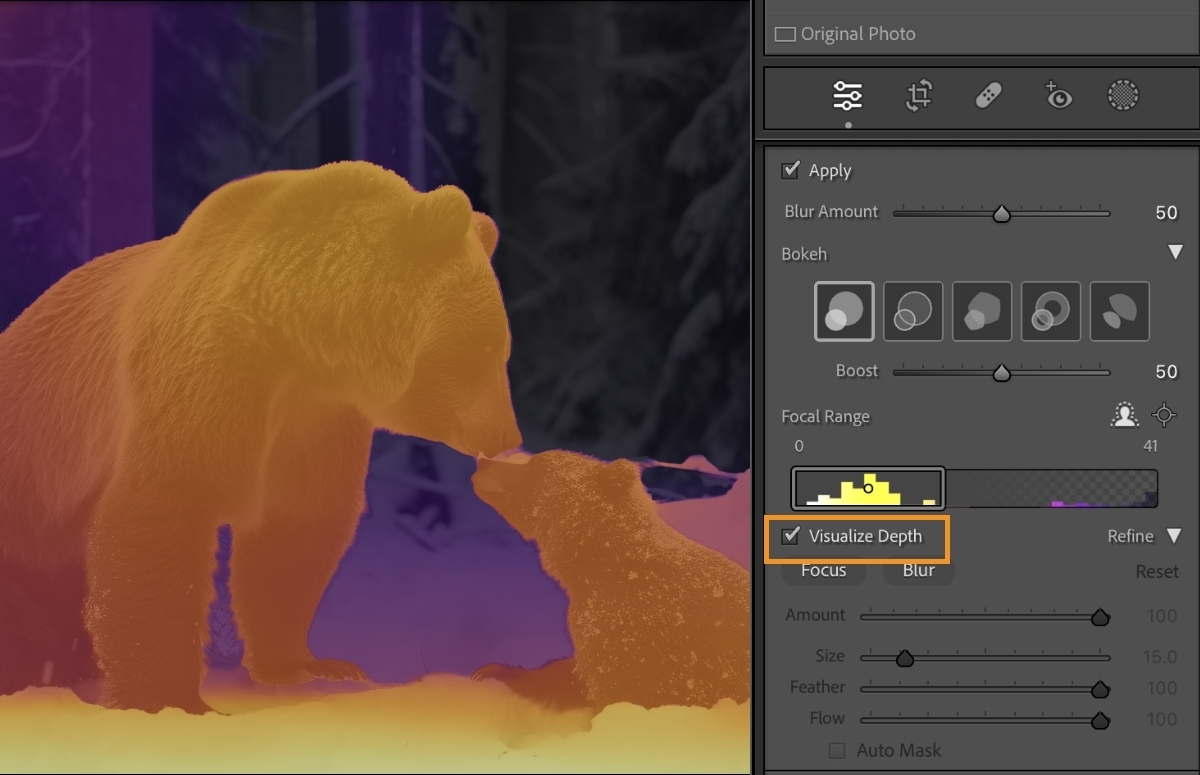This screenshot has width=1200, height=775.
Task: Open the Red Eye removal tool
Action: click(x=1058, y=95)
